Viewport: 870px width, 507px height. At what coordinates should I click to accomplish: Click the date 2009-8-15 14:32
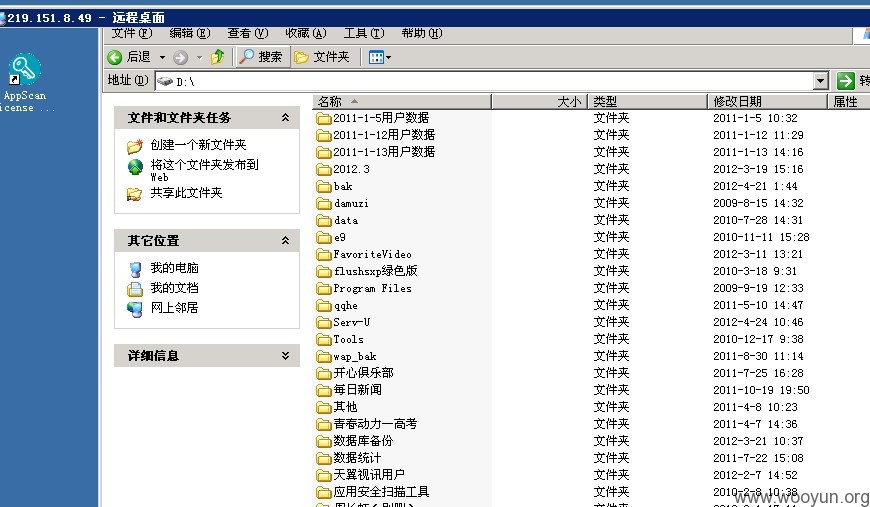[x=758, y=203]
